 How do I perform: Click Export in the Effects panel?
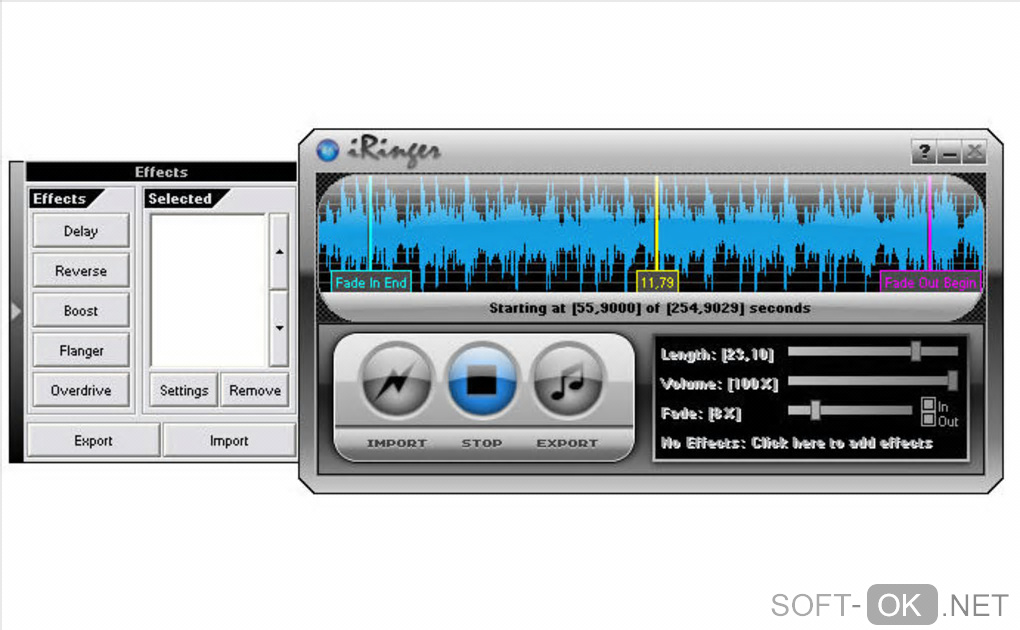[x=93, y=441]
